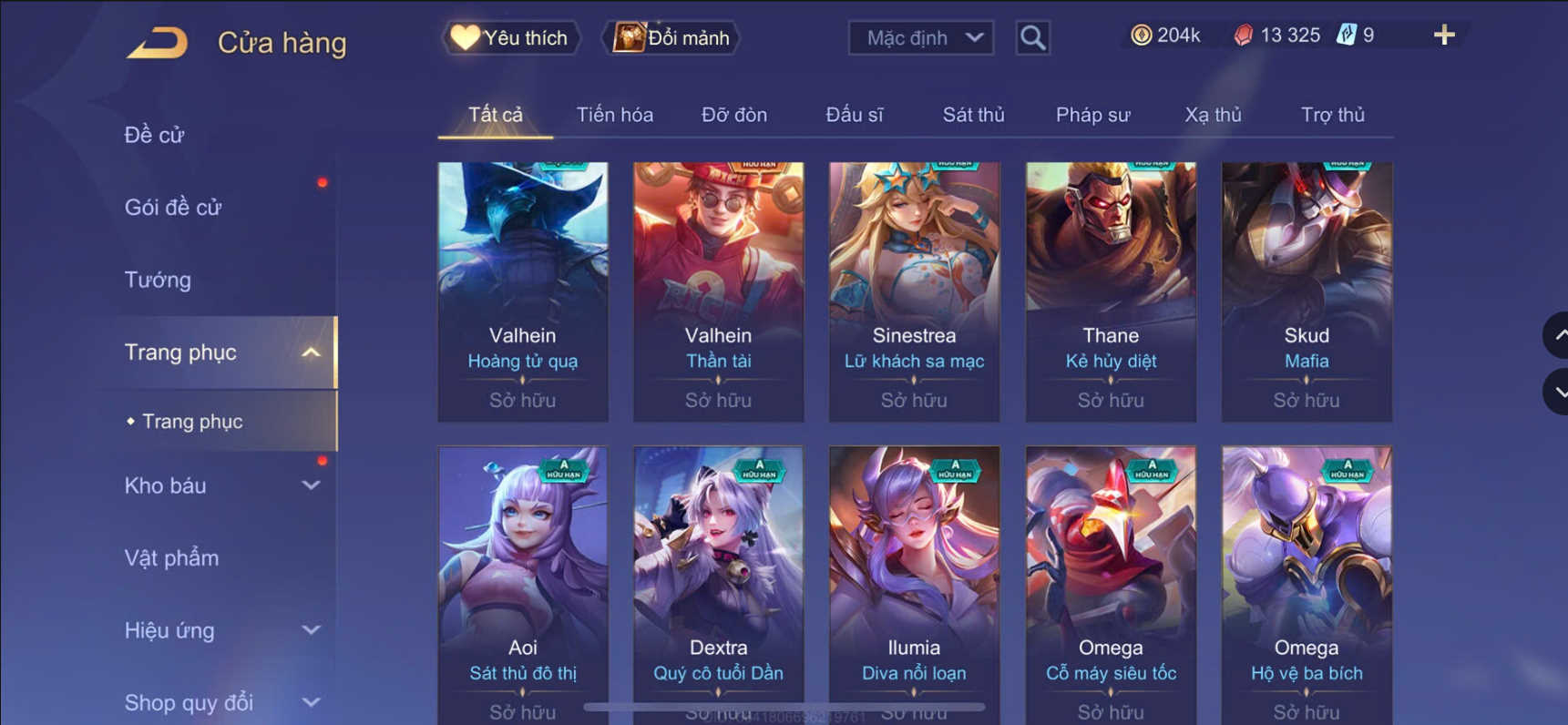This screenshot has width=1568, height=725.
Task: Click the red gem icon showing 13 325
Action: tap(1243, 36)
